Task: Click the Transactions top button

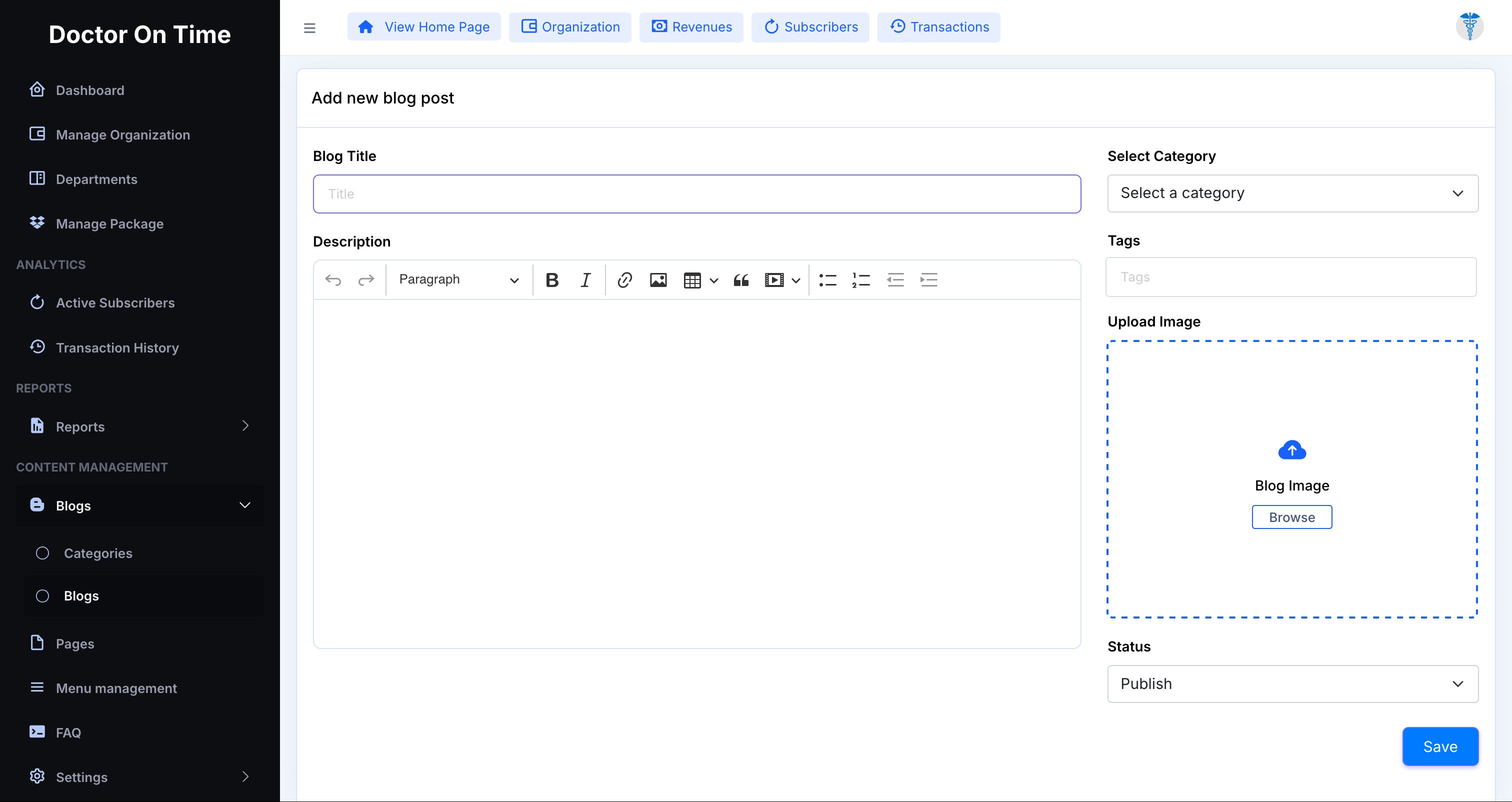Action: [x=938, y=26]
